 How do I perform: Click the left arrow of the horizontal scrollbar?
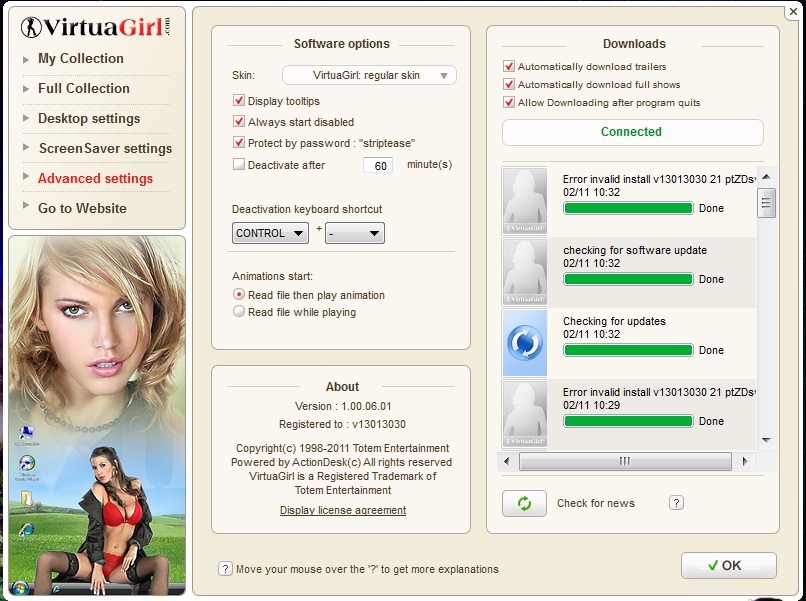(x=507, y=461)
